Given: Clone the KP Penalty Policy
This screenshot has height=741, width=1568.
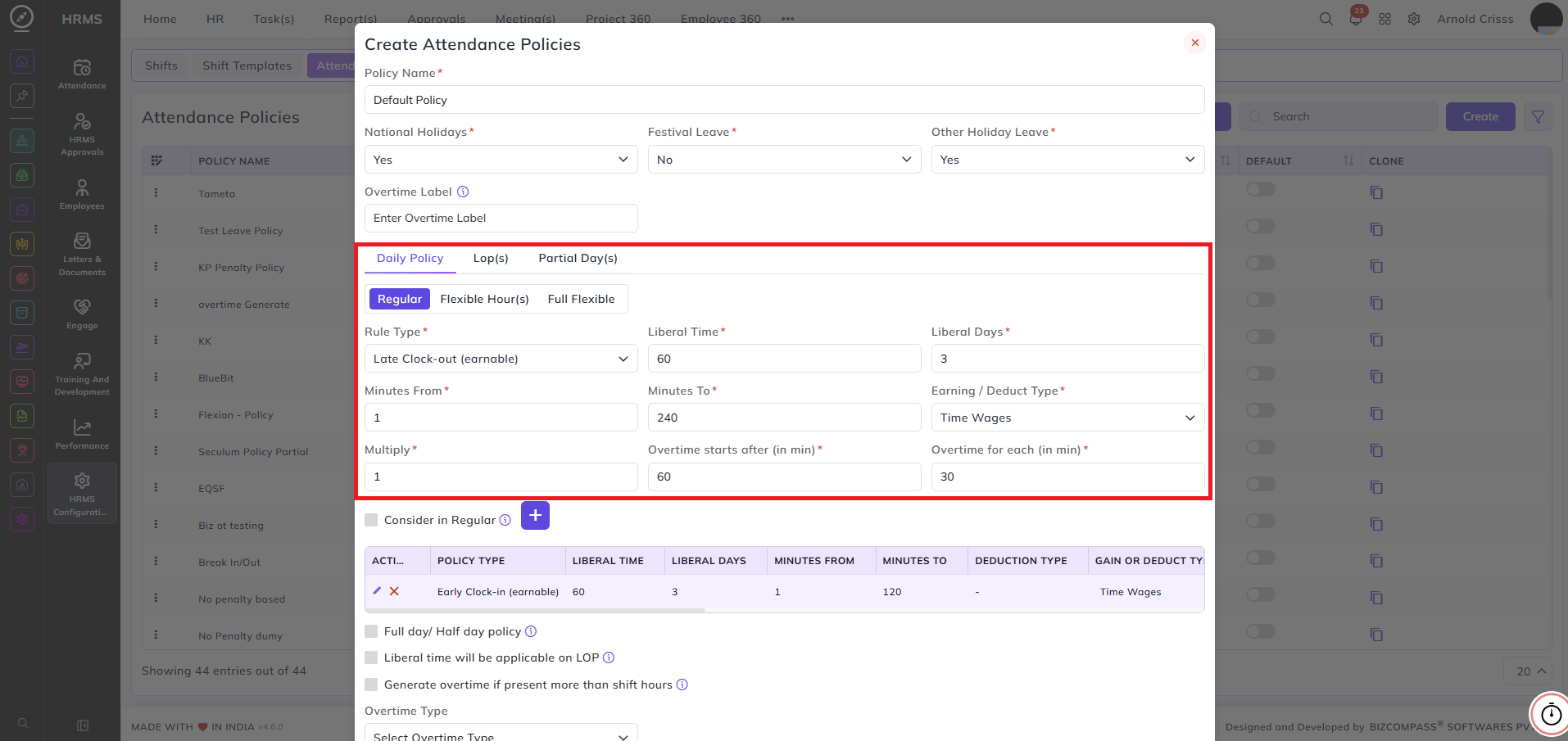Looking at the screenshot, I should 1376,266.
